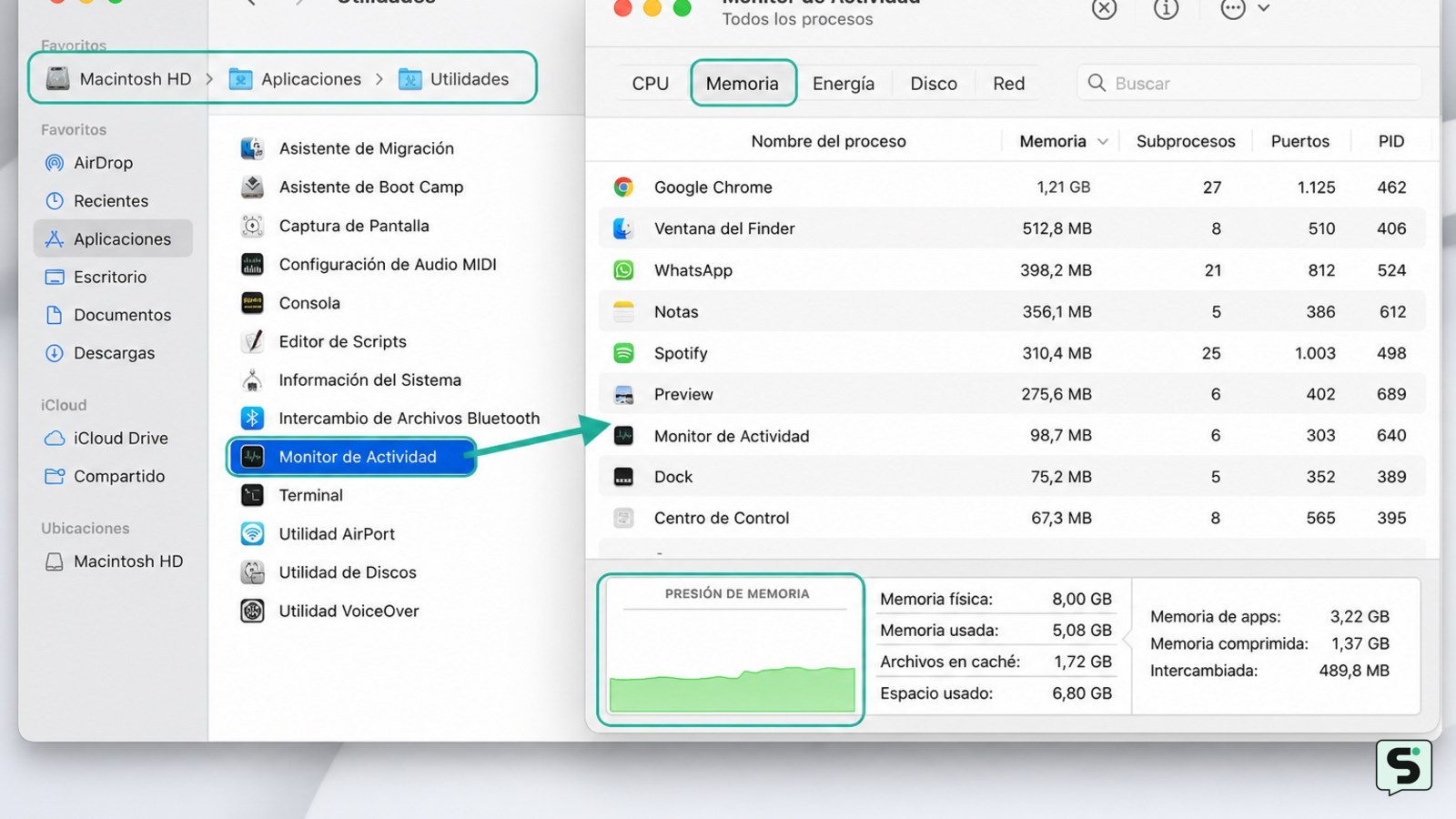1456x819 pixels.
Task: Click the Archivos en caché value 1,72 GB
Action: [x=1083, y=662]
